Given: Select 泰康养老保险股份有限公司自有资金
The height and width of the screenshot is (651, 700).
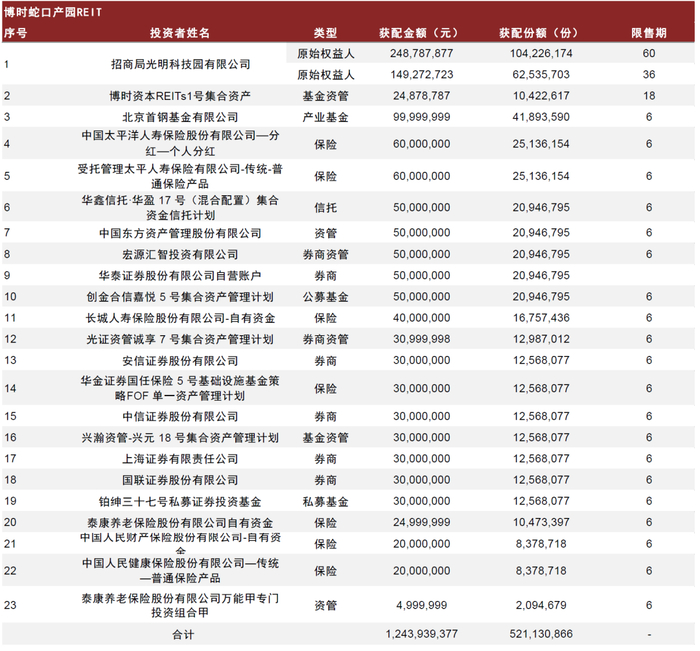Looking at the screenshot, I should tap(180, 523).
